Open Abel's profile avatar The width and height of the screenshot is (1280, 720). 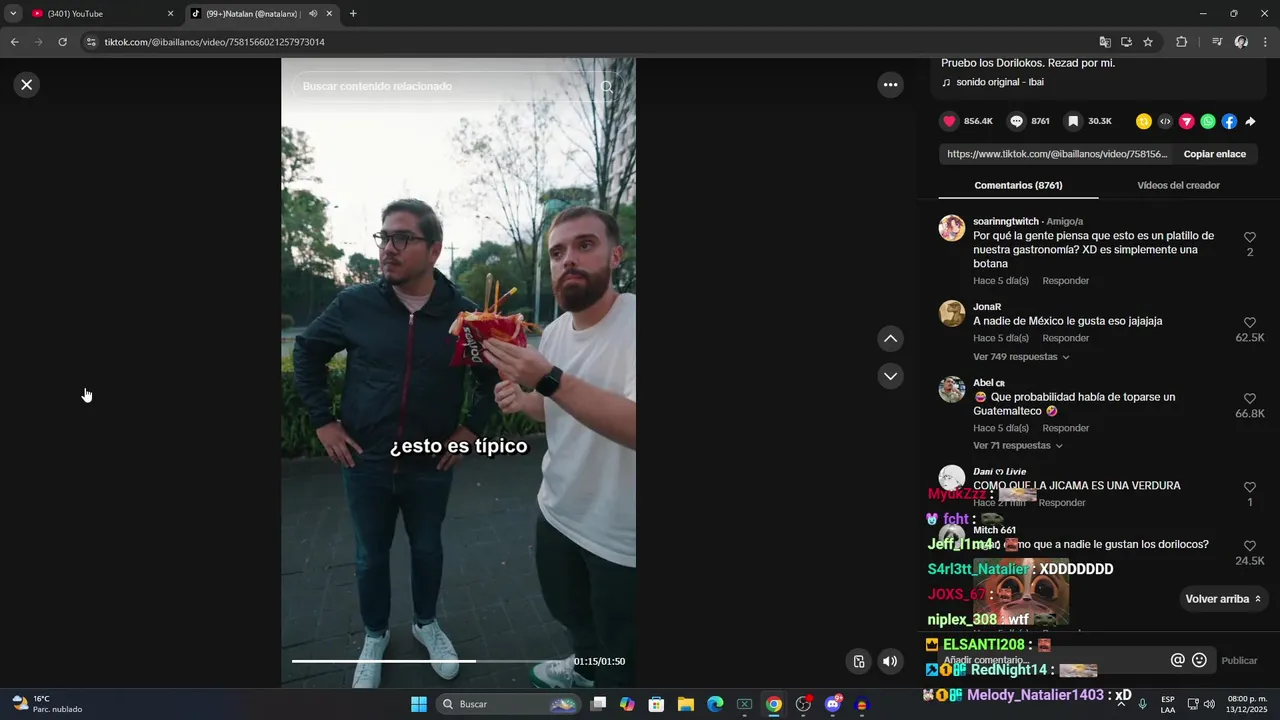coord(952,390)
